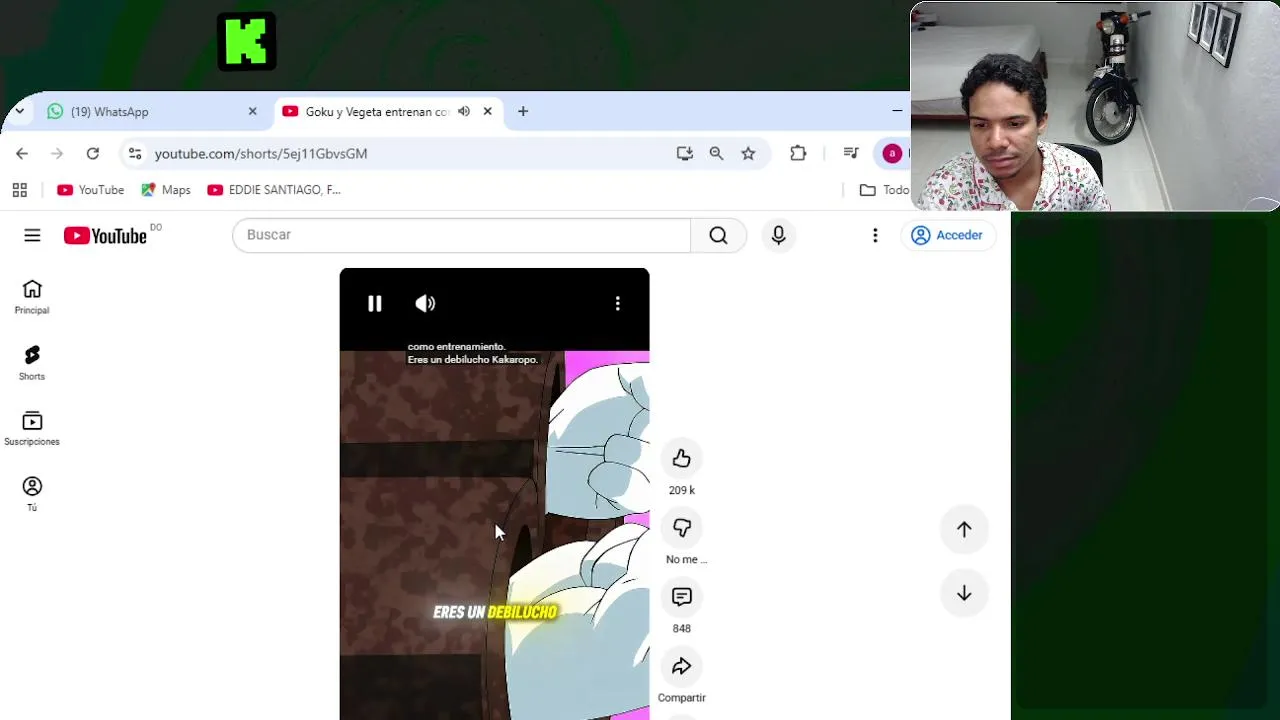Open the YouTube hamburger guide menu
This screenshot has height=720, width=1280.
pos(32,235)
